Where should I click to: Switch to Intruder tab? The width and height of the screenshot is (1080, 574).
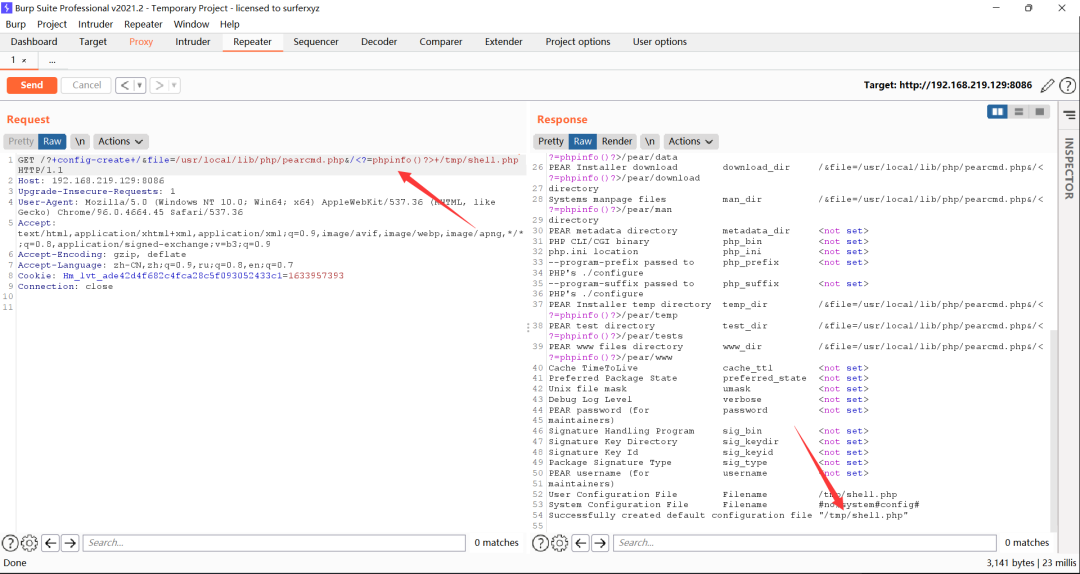193,41
